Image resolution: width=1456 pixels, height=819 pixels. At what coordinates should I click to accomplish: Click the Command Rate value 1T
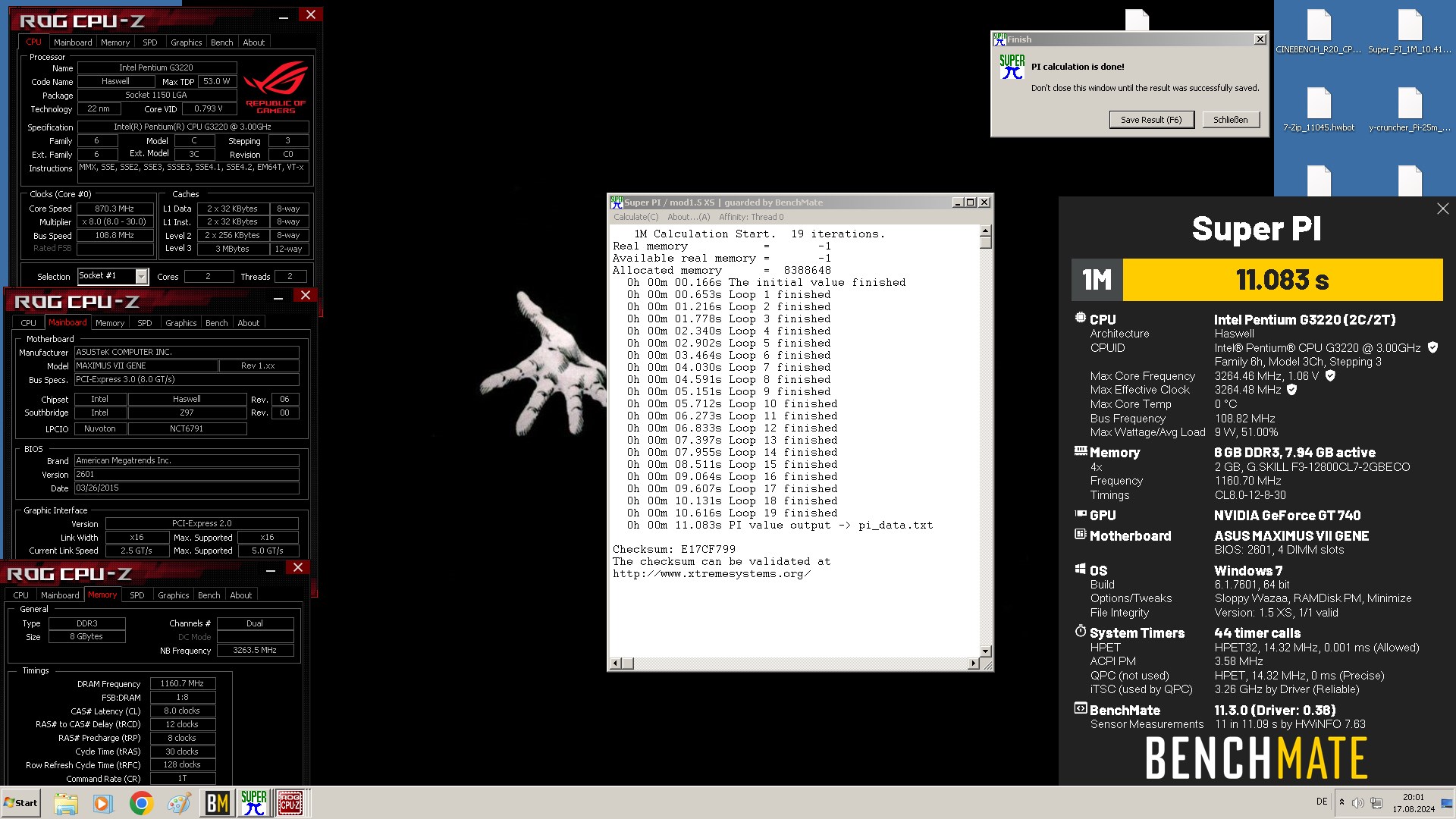click(182, 778)
